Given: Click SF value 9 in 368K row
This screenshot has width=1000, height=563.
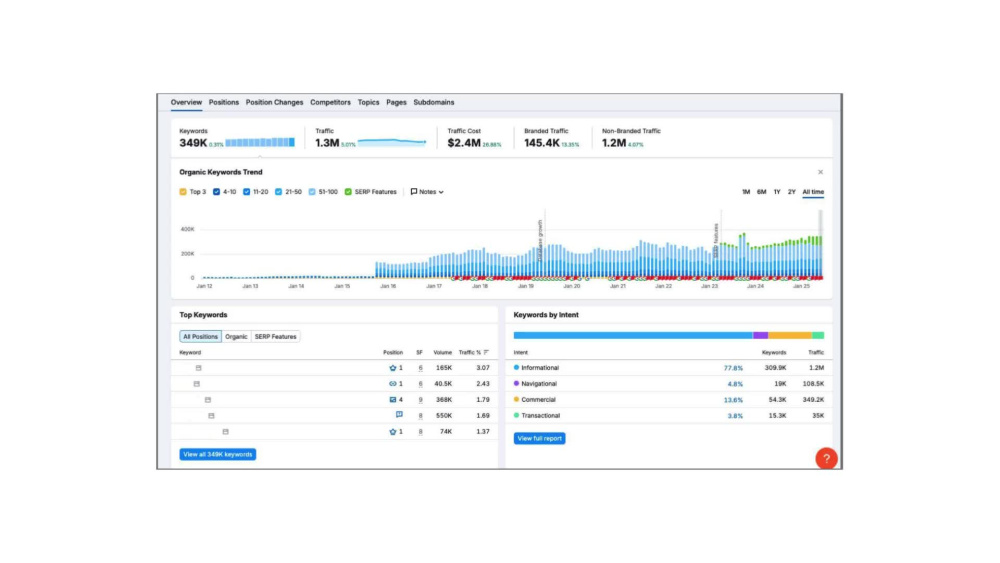Looking at the screenshot, I should point(420,400).
